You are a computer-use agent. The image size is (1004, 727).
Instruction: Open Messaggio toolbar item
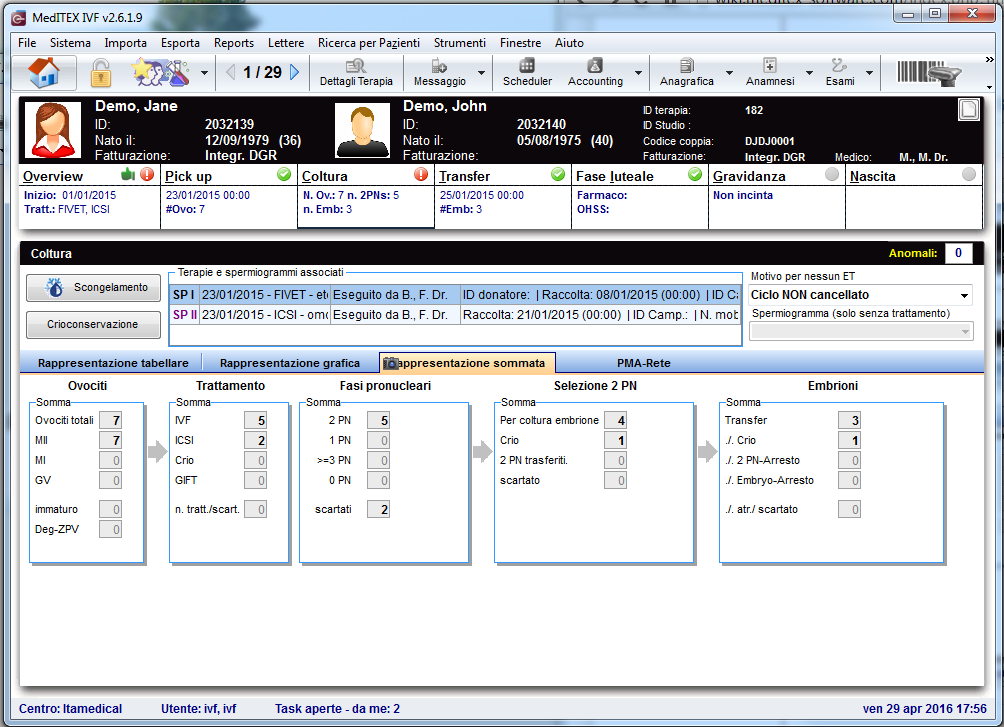(x=439, y=72)
